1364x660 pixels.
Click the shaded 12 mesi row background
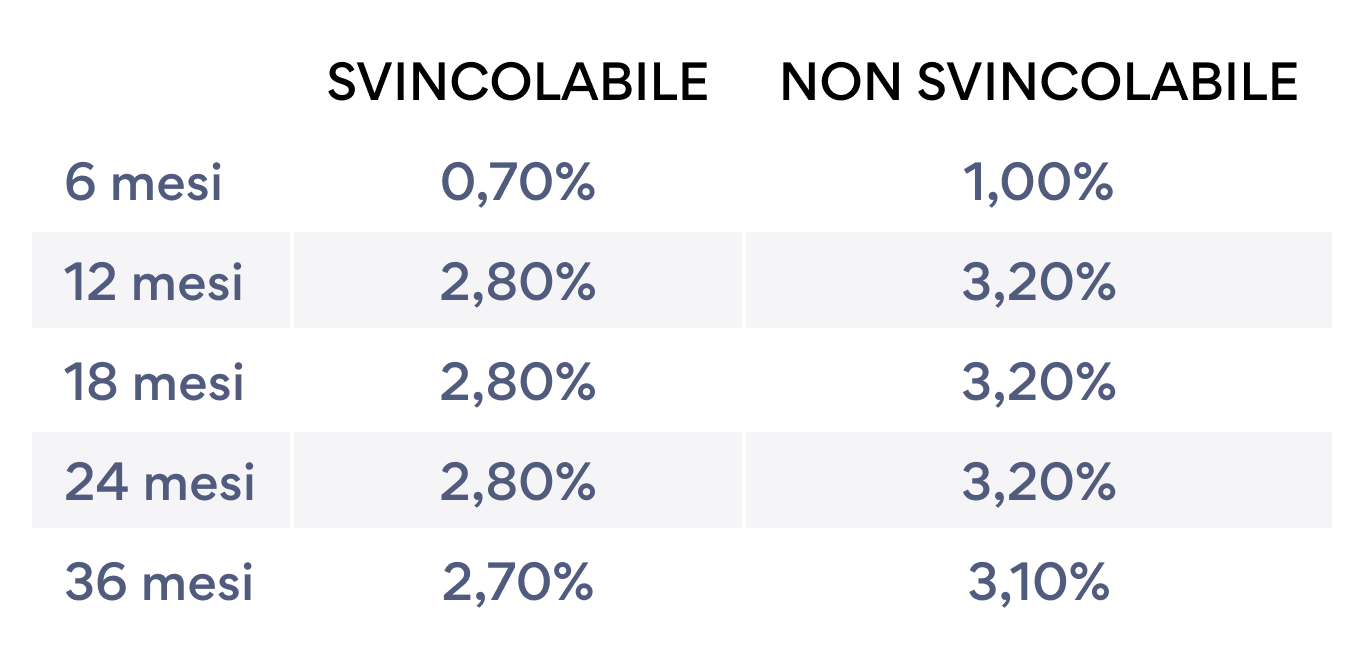coord(682,280)
